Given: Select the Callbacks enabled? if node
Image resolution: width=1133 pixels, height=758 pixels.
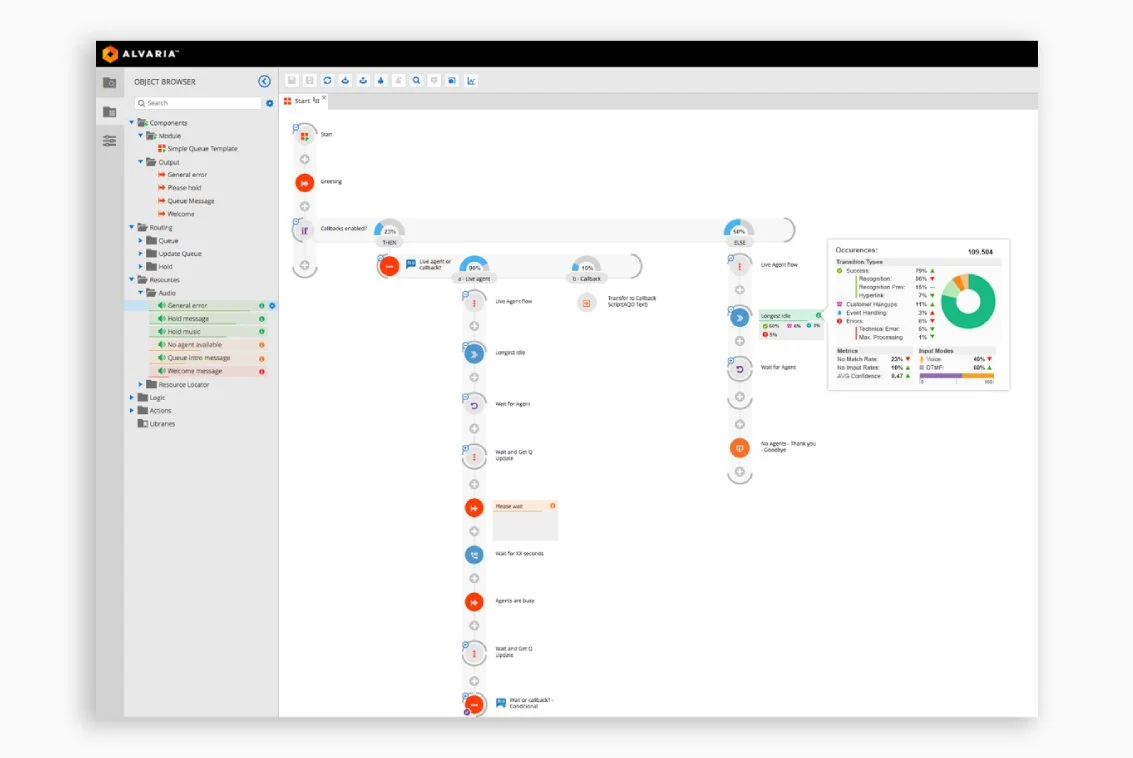Looking at the screenshot, I should point(304,231).
